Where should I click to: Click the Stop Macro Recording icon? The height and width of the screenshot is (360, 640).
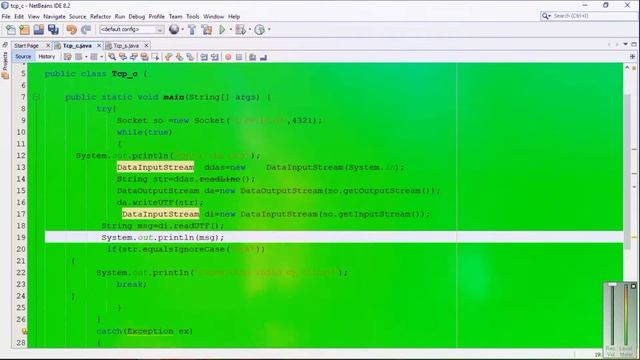click(239, 57)
